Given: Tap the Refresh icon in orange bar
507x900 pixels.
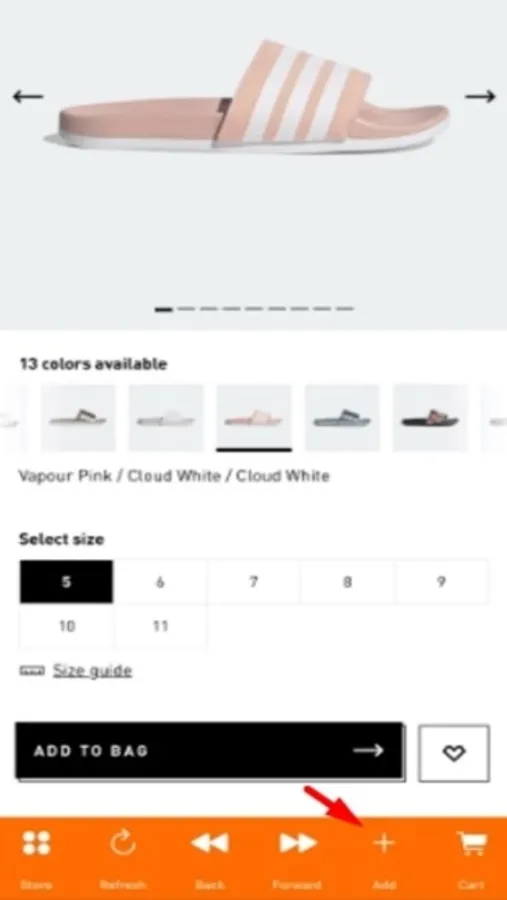Looking at the screenshot, I should pyautogui.click(x=123, y=843).
